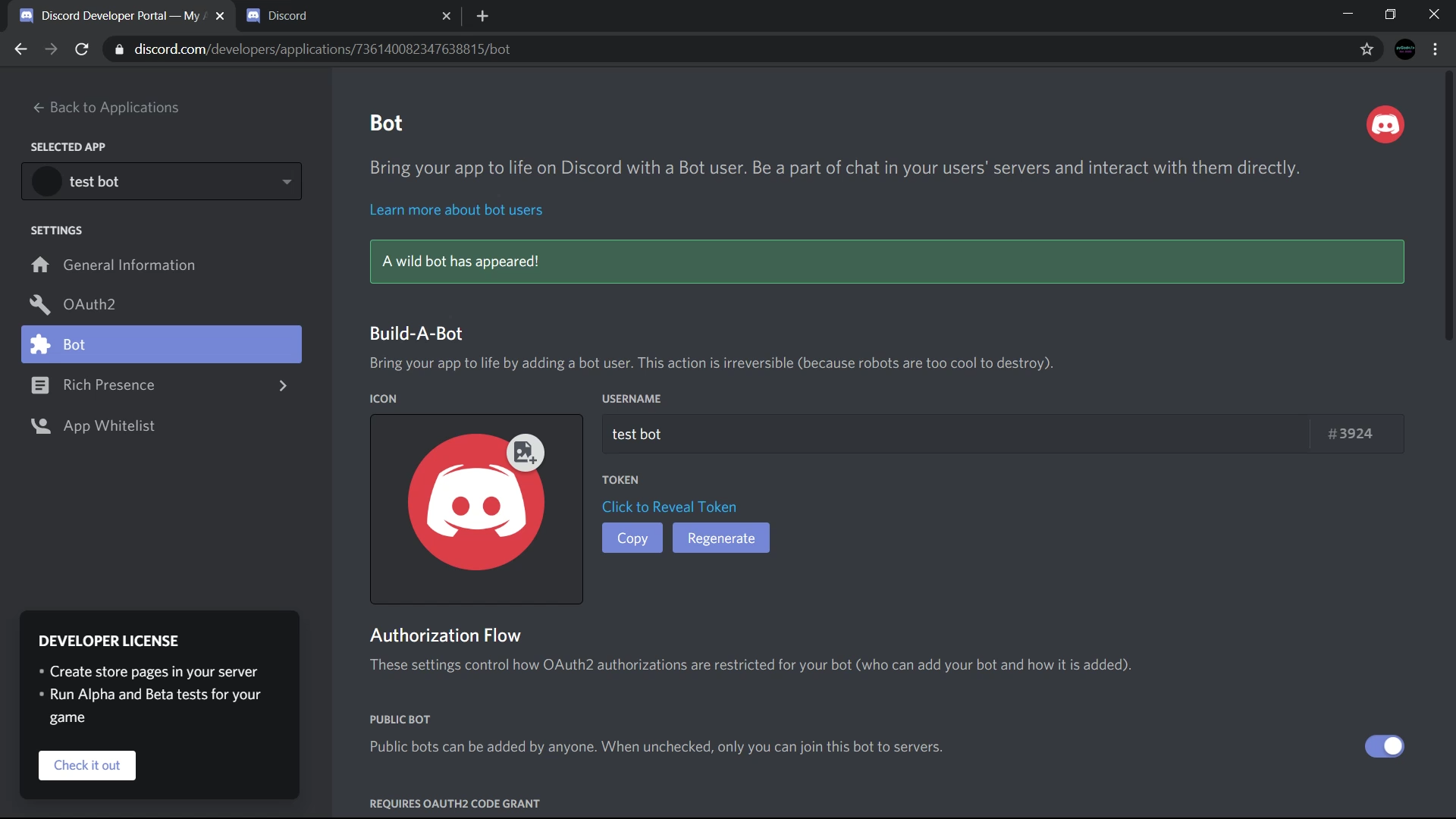Viewport: 1456px width, 819px height.
Task: Click the App Whitelist person icon
Action: click(40, 425)
